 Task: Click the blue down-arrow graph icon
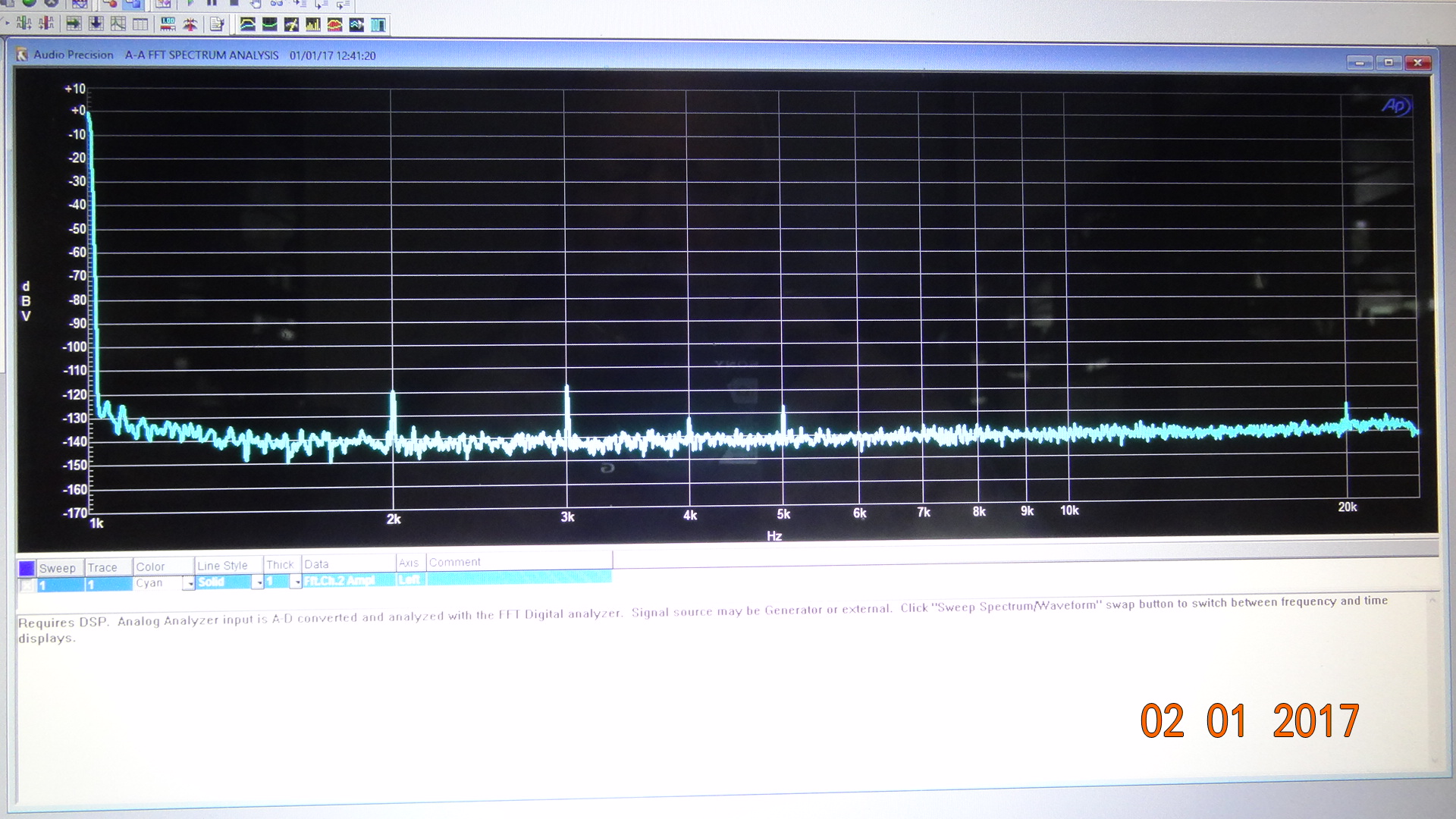click(96, 24)
